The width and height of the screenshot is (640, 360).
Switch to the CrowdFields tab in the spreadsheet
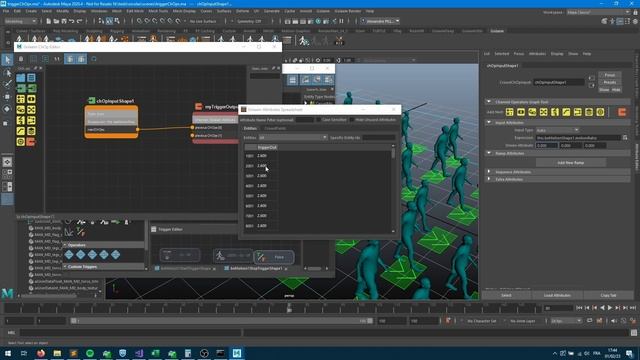275,128
